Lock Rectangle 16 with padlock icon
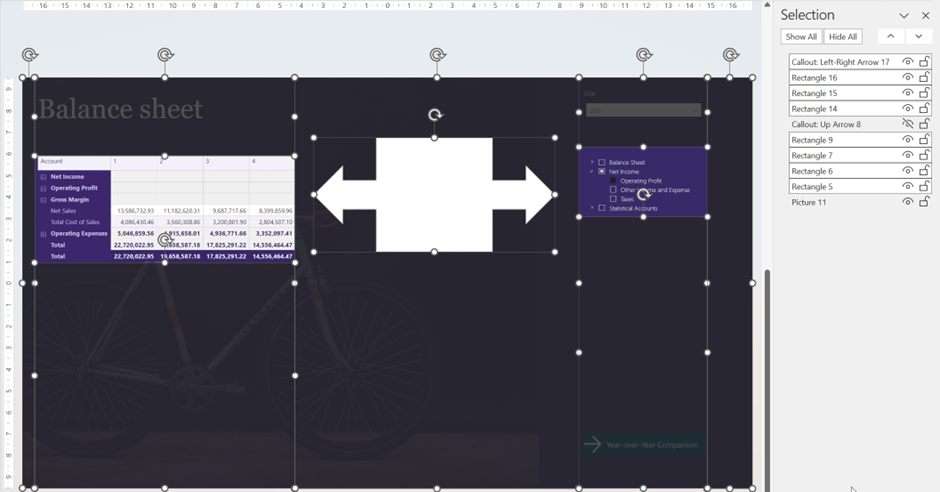The width and height of the screenshot is (940, 492). tap(924, 77)
